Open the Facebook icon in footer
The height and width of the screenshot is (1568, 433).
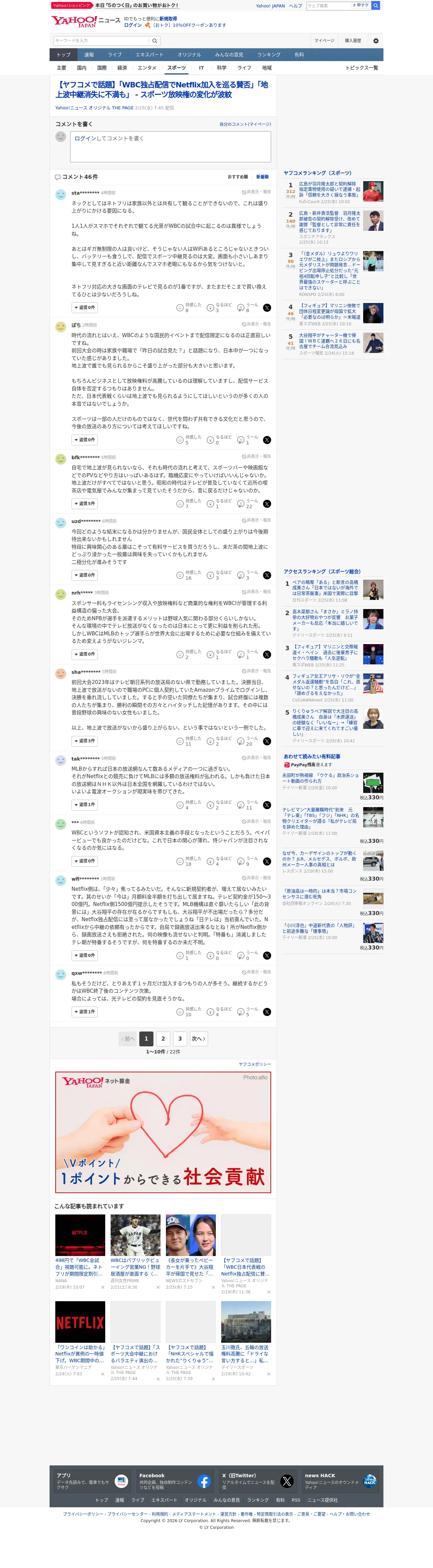[x=204, y=1482]
